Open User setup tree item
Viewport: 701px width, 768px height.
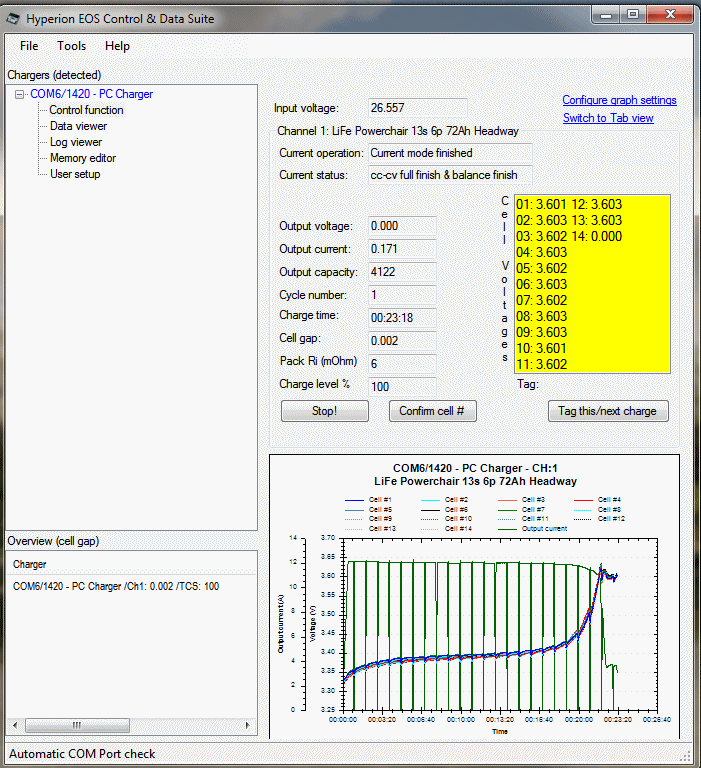click(x=75, y=174)
